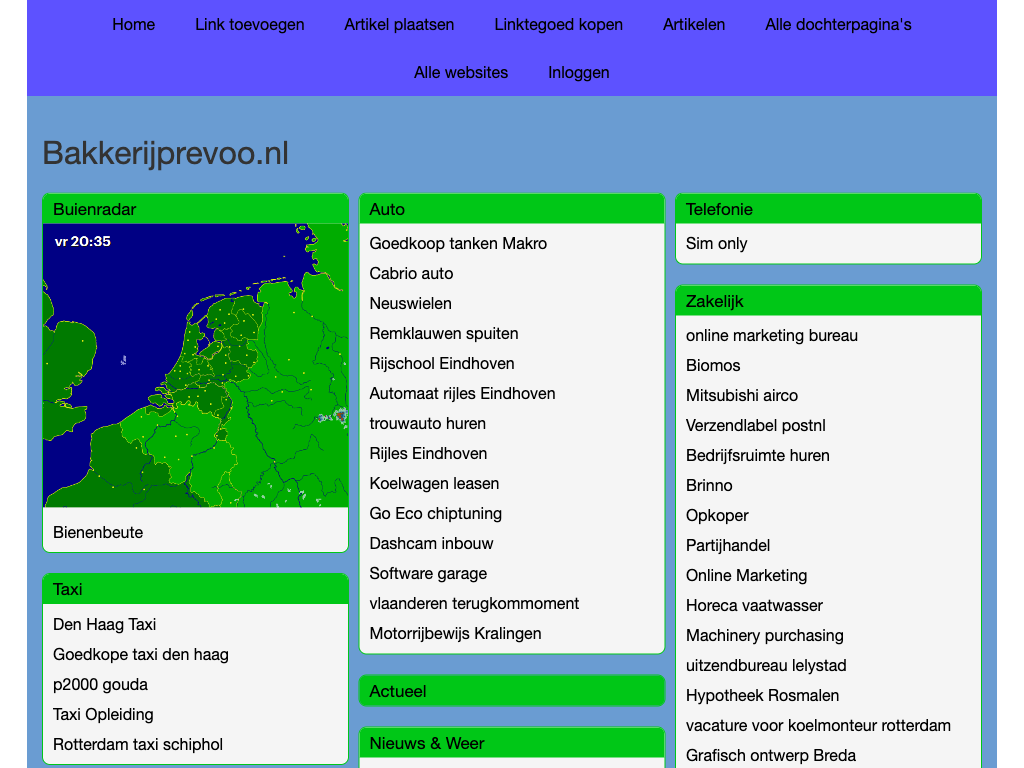Open the Bienenbeute link

pyautogui.click(x=98, y=532)
